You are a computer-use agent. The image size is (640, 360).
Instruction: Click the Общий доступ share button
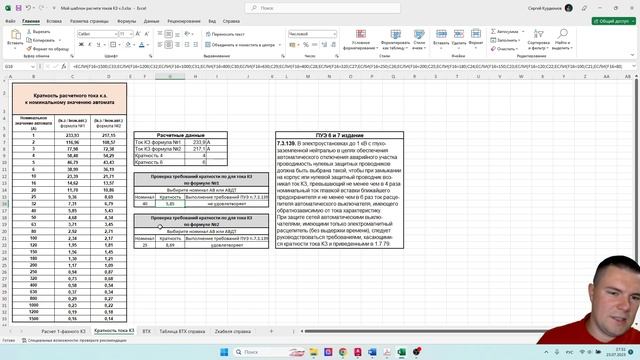(x=613, y=21)
